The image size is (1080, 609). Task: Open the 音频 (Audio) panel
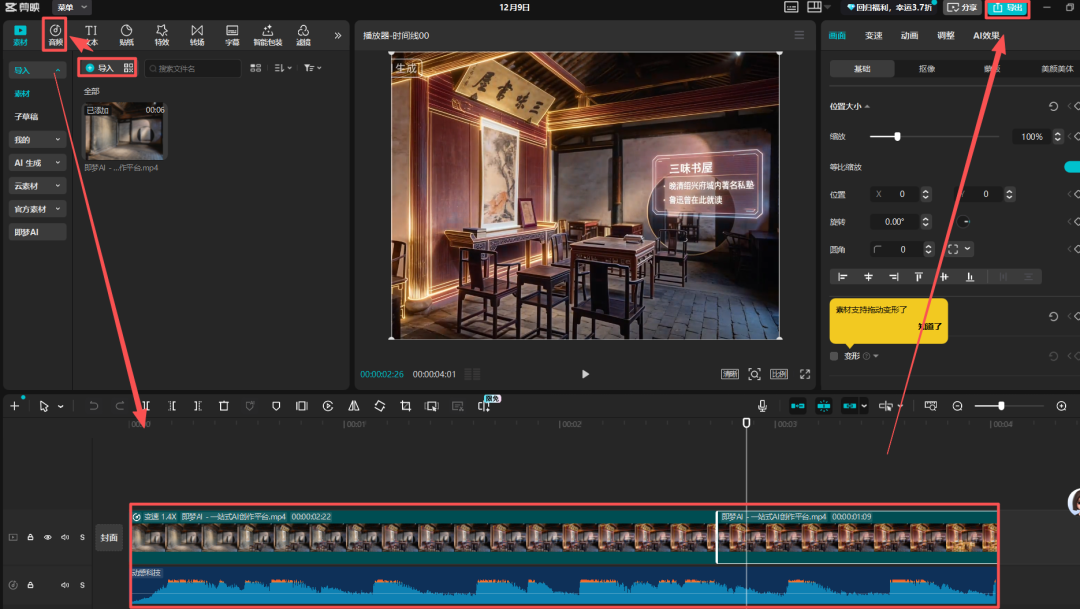pyautogui.click(x=55, y=35)
